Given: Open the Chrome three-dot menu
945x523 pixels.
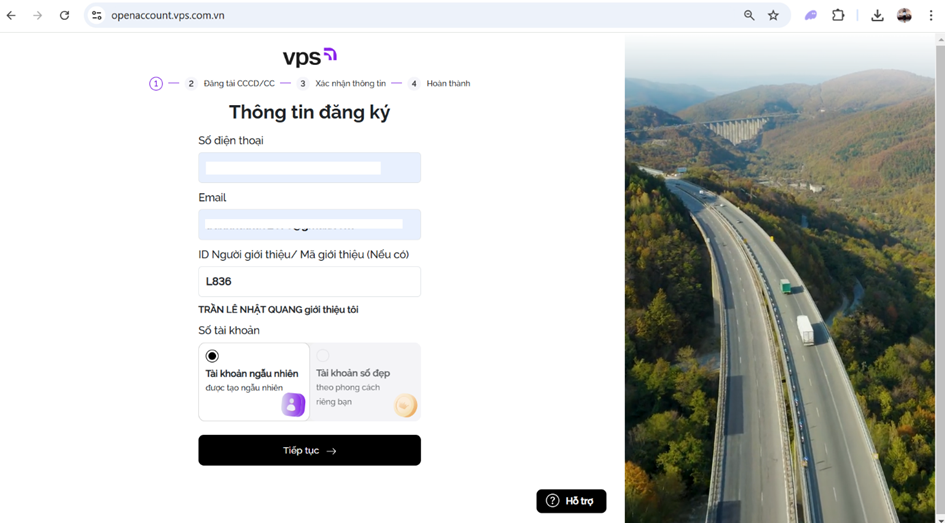Looking at the screenshot, I should click(931, 16).
